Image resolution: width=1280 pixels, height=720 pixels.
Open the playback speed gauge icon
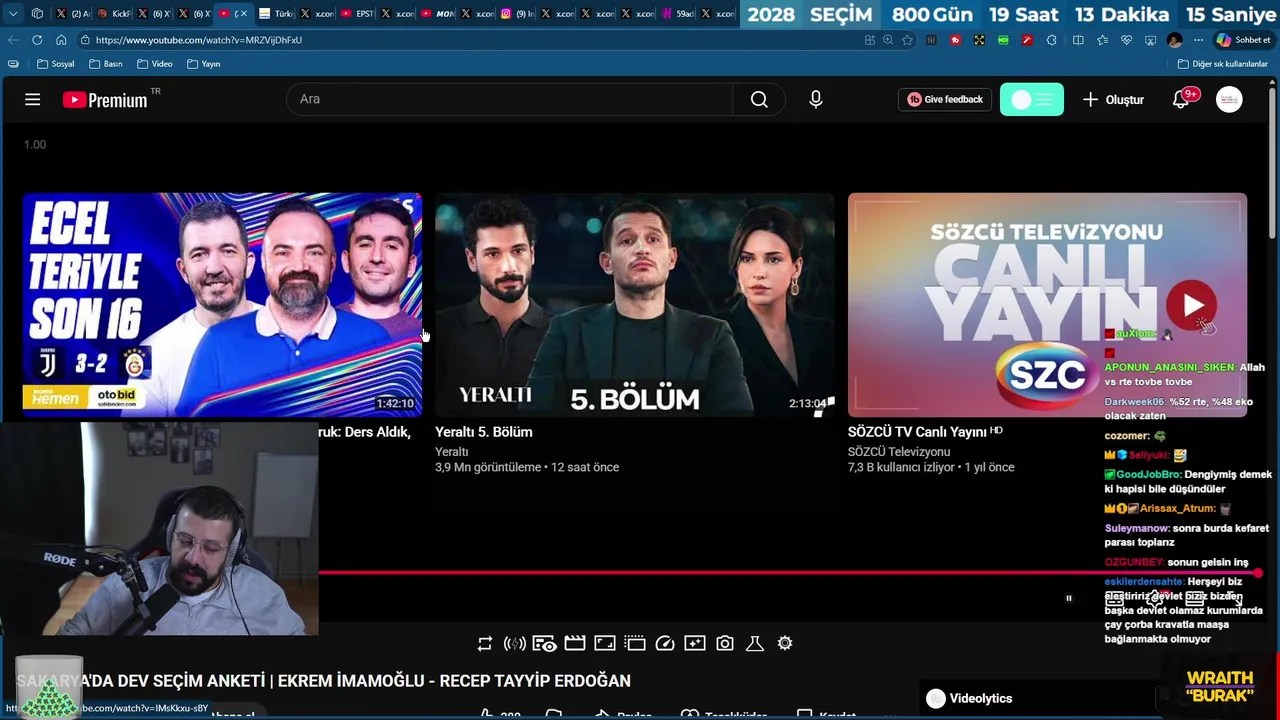(665, 643)
